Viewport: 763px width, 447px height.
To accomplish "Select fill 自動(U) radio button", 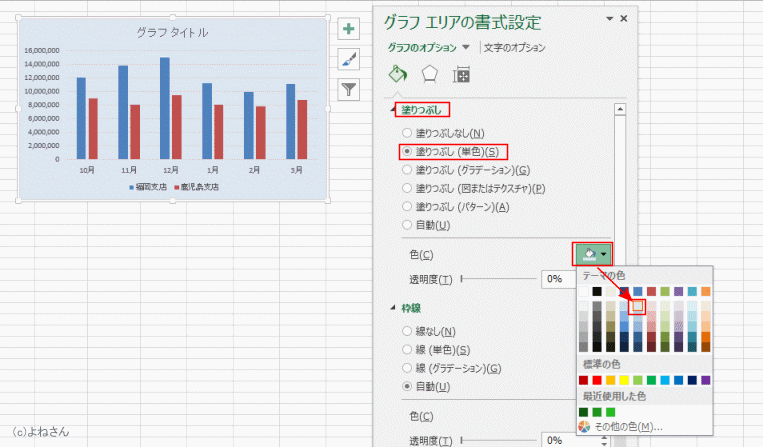I will click(x=407, y=225).
